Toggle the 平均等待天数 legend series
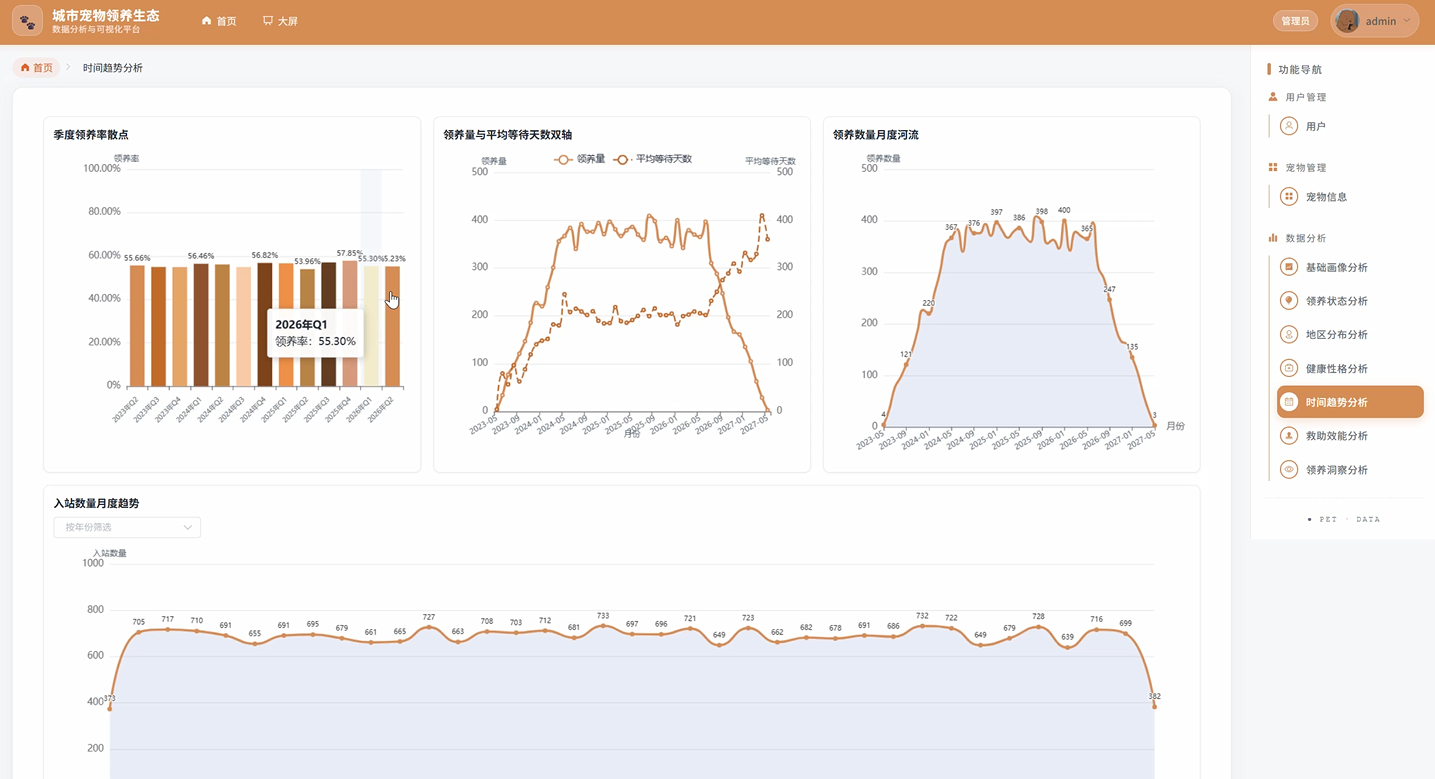Screen dimensions: 1435x779 tap(653, 159)
